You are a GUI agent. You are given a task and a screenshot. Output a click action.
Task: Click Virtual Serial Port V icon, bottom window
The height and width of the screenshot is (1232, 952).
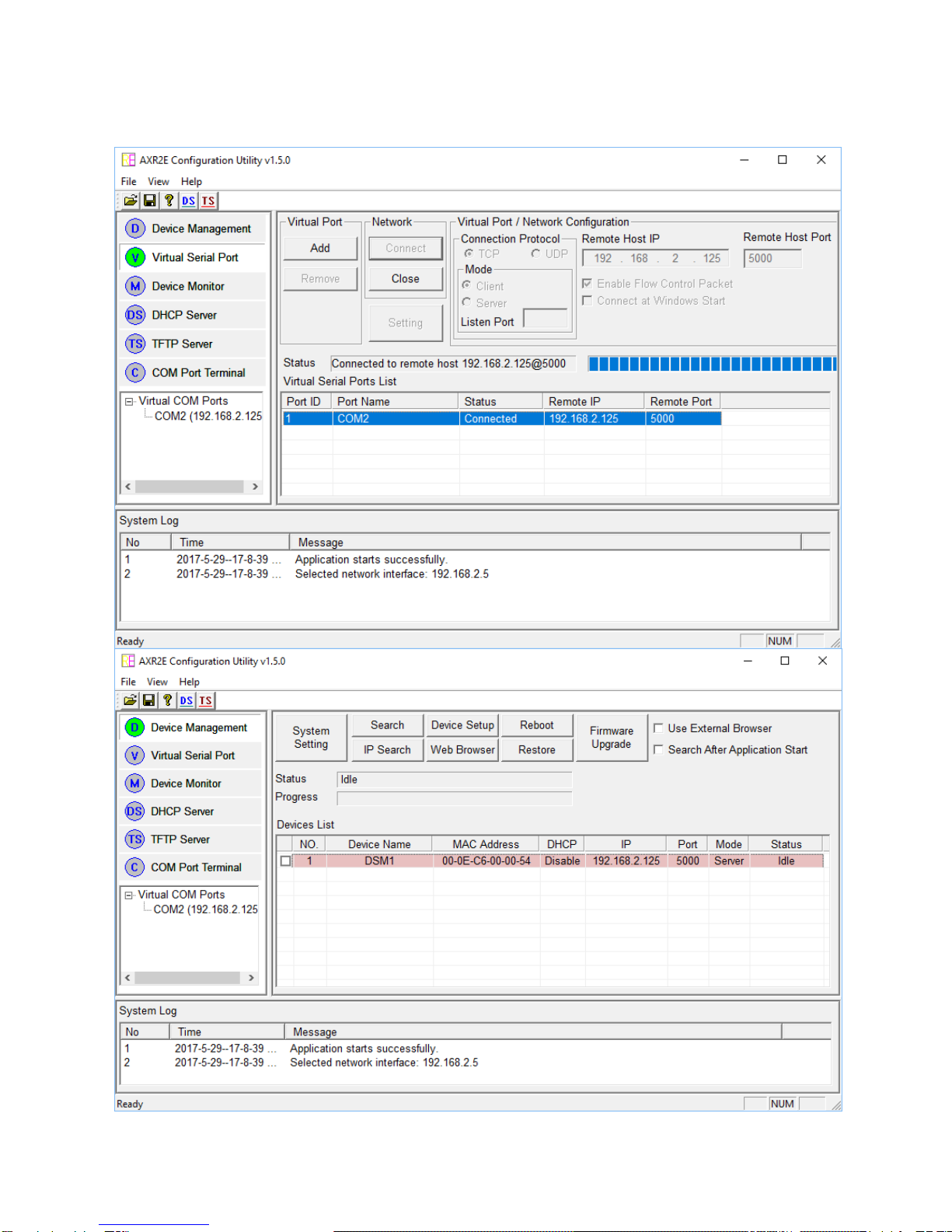click(134, 756)
